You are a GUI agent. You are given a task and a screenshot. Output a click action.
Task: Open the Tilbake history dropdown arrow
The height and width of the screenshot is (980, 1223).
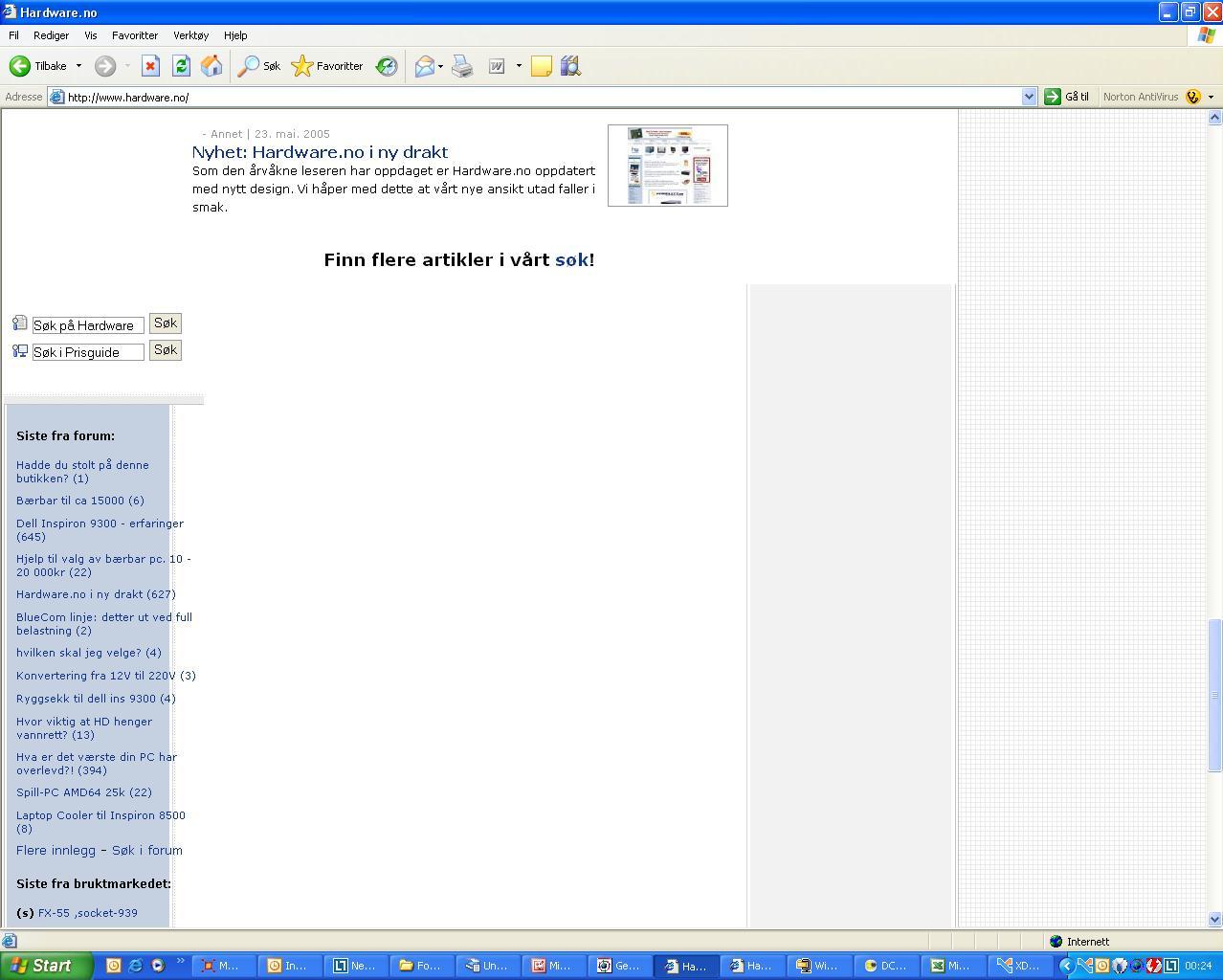[78, 66]
